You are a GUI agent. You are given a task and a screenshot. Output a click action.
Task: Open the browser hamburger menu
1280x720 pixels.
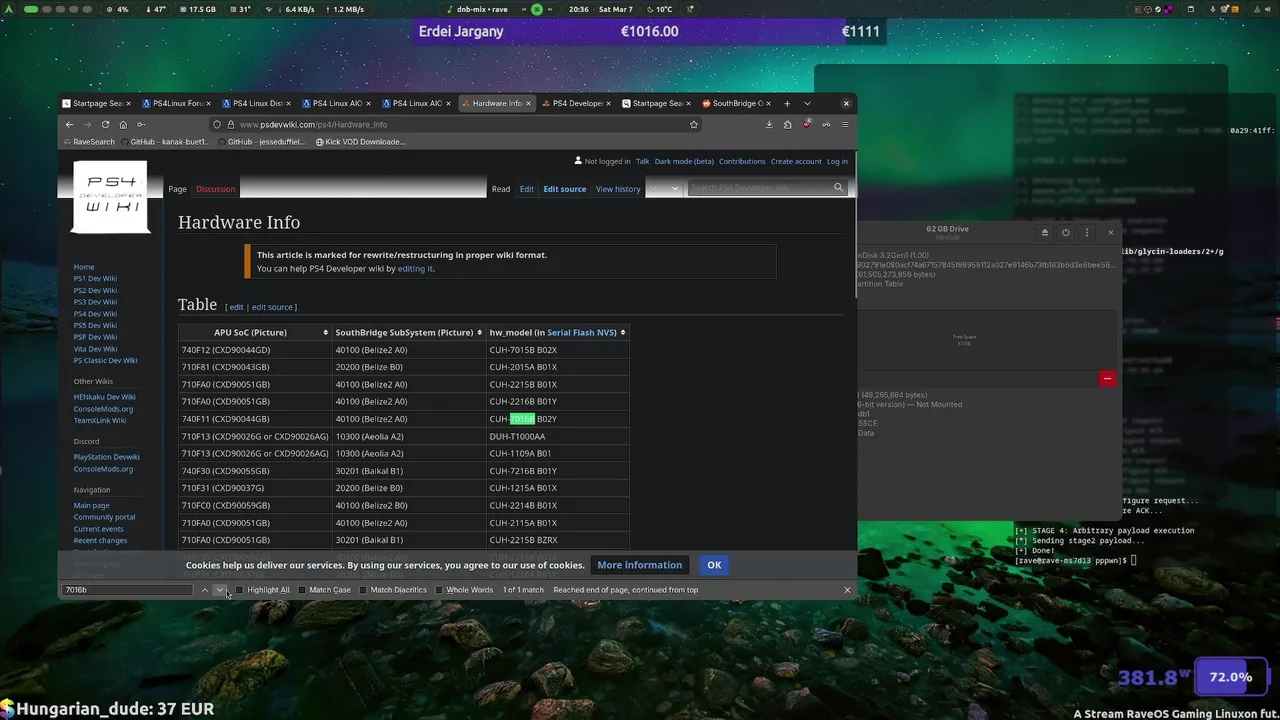(x=845, y=124)
